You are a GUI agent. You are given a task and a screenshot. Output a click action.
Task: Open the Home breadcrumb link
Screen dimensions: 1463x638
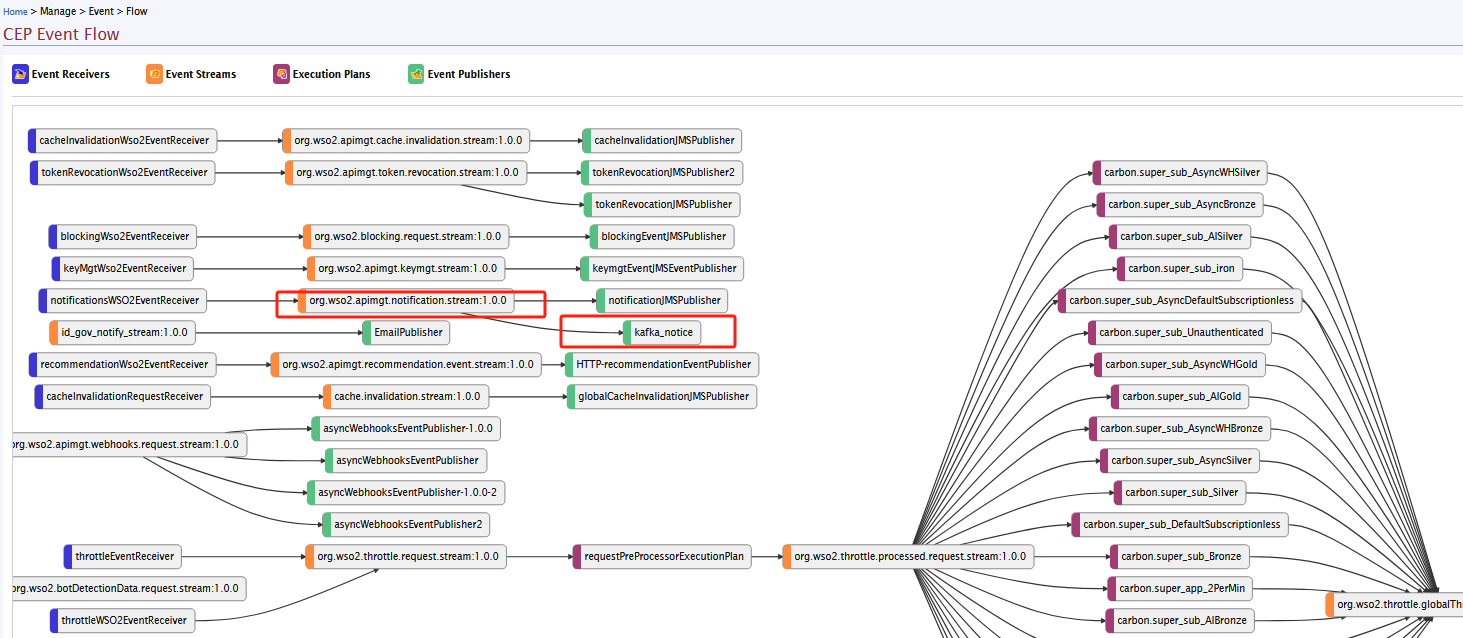[x=15, y=11]
